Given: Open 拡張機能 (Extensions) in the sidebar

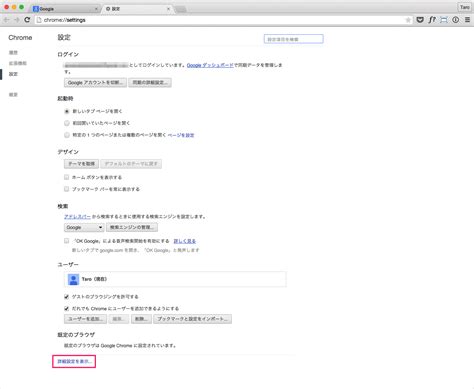Looking at the screenshot, I should [x=18, y=63].
